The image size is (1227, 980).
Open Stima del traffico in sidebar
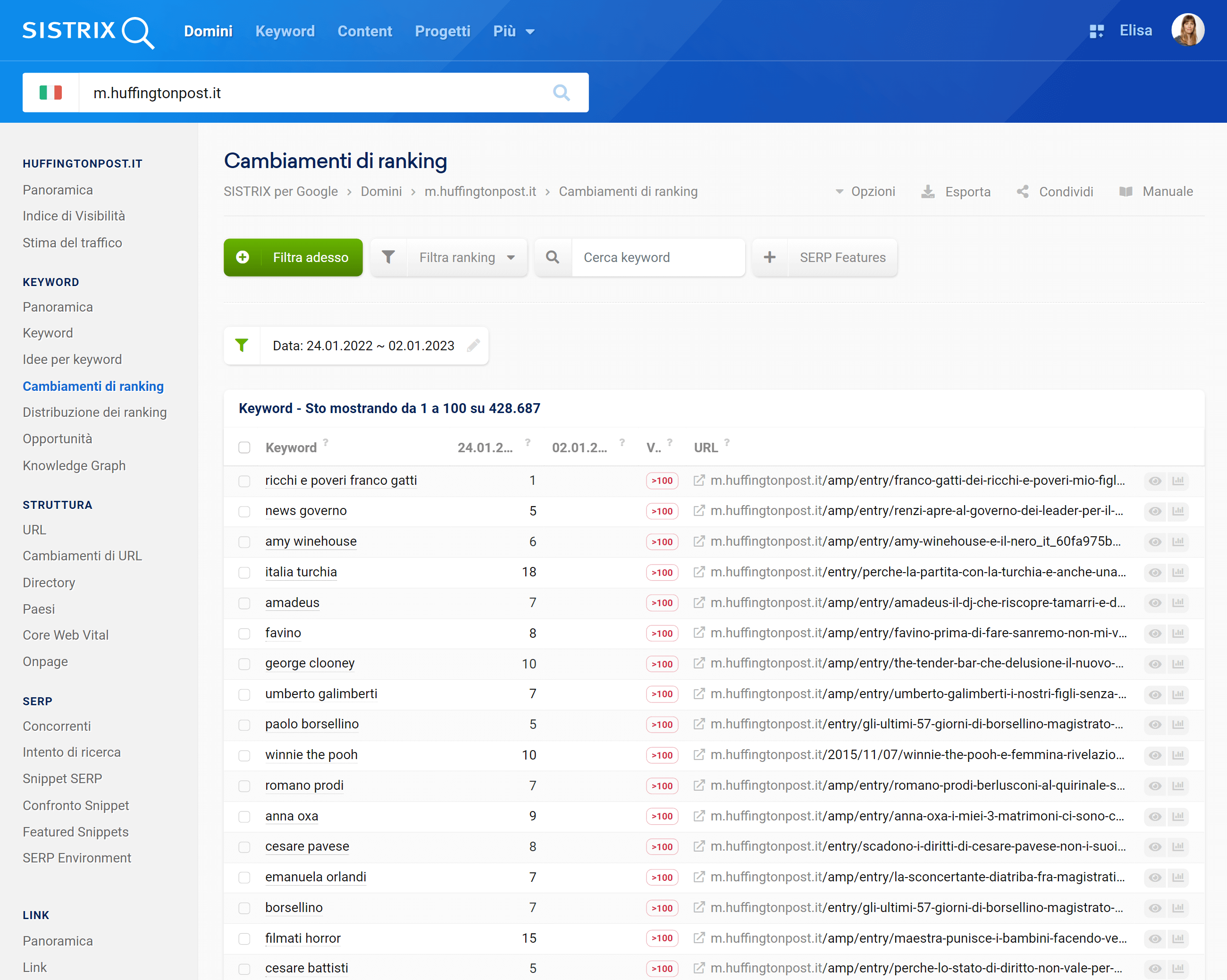click(72, 243)
